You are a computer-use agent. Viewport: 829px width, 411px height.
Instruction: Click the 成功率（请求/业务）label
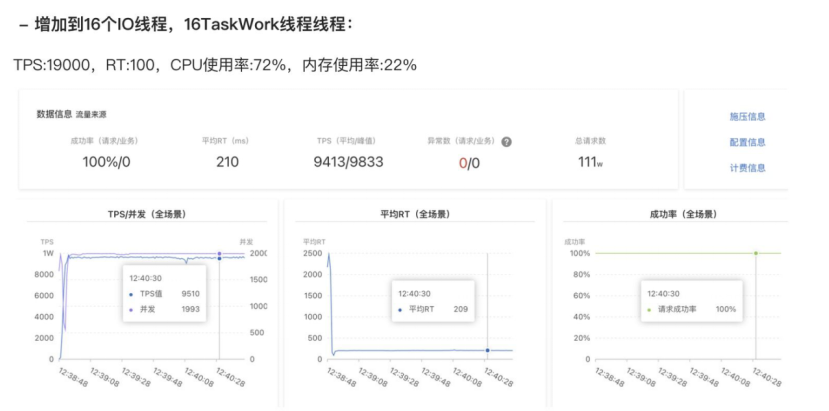tap(104, 141)
